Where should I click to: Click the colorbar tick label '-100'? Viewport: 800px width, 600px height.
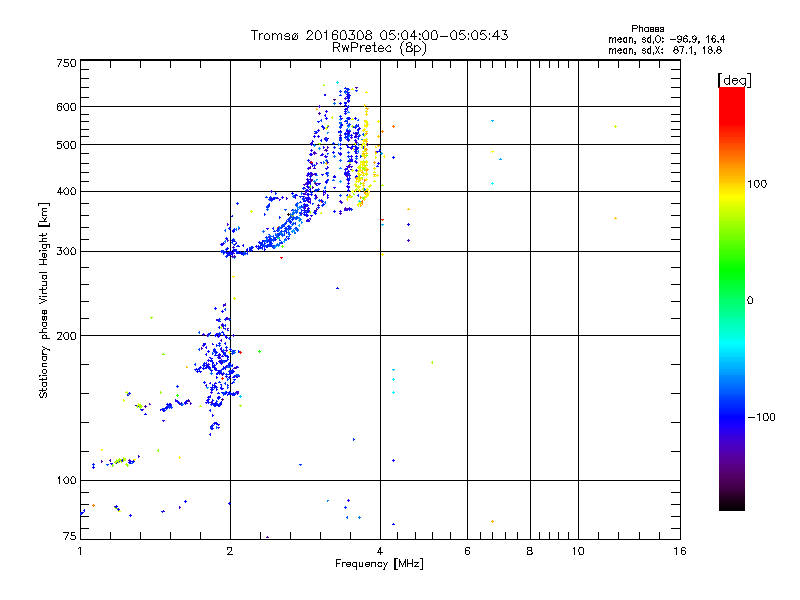[762, 417]
